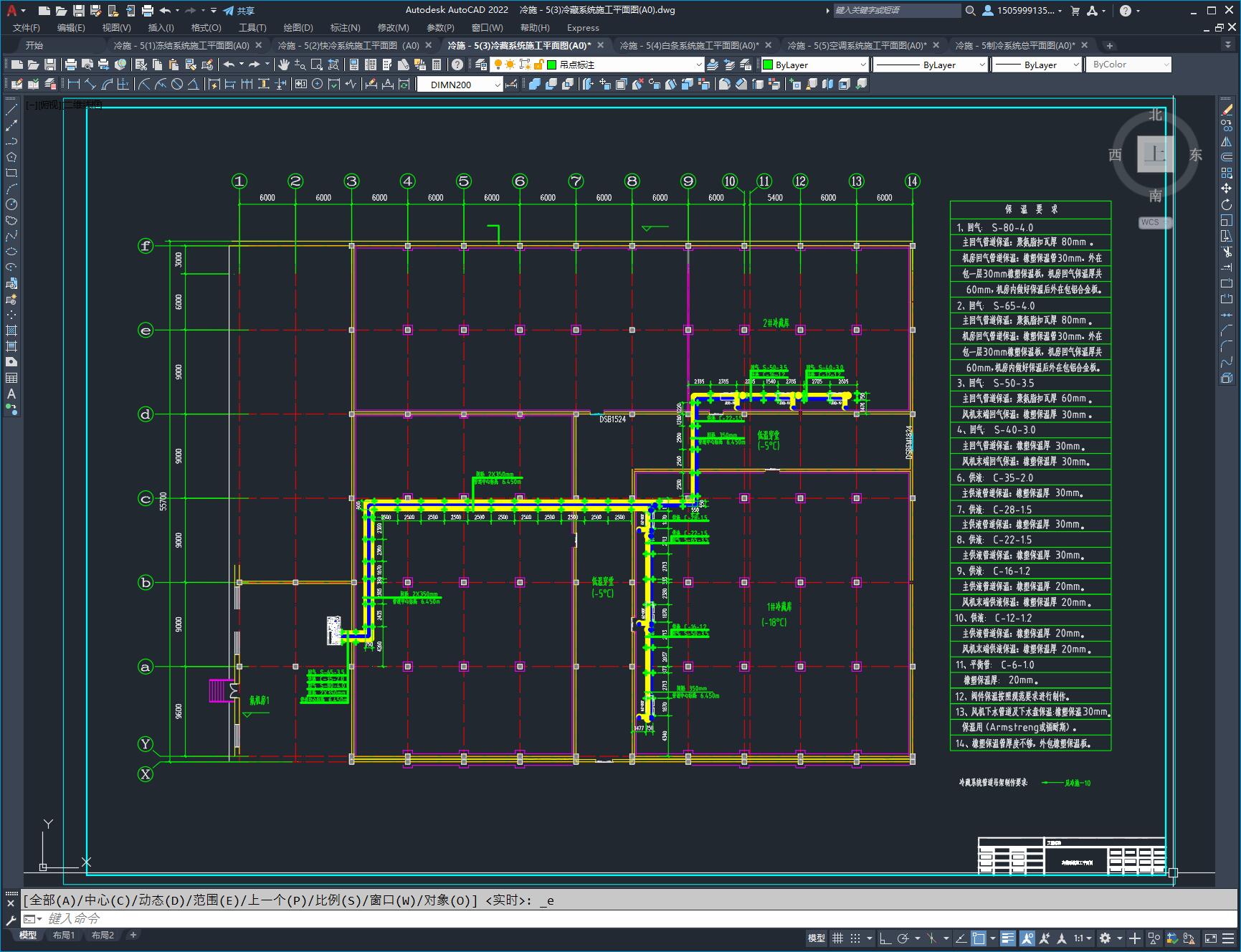The image size is (1241, 952).
Task: Expand the 吊点标注 layer dropdown
Action: 699,65
